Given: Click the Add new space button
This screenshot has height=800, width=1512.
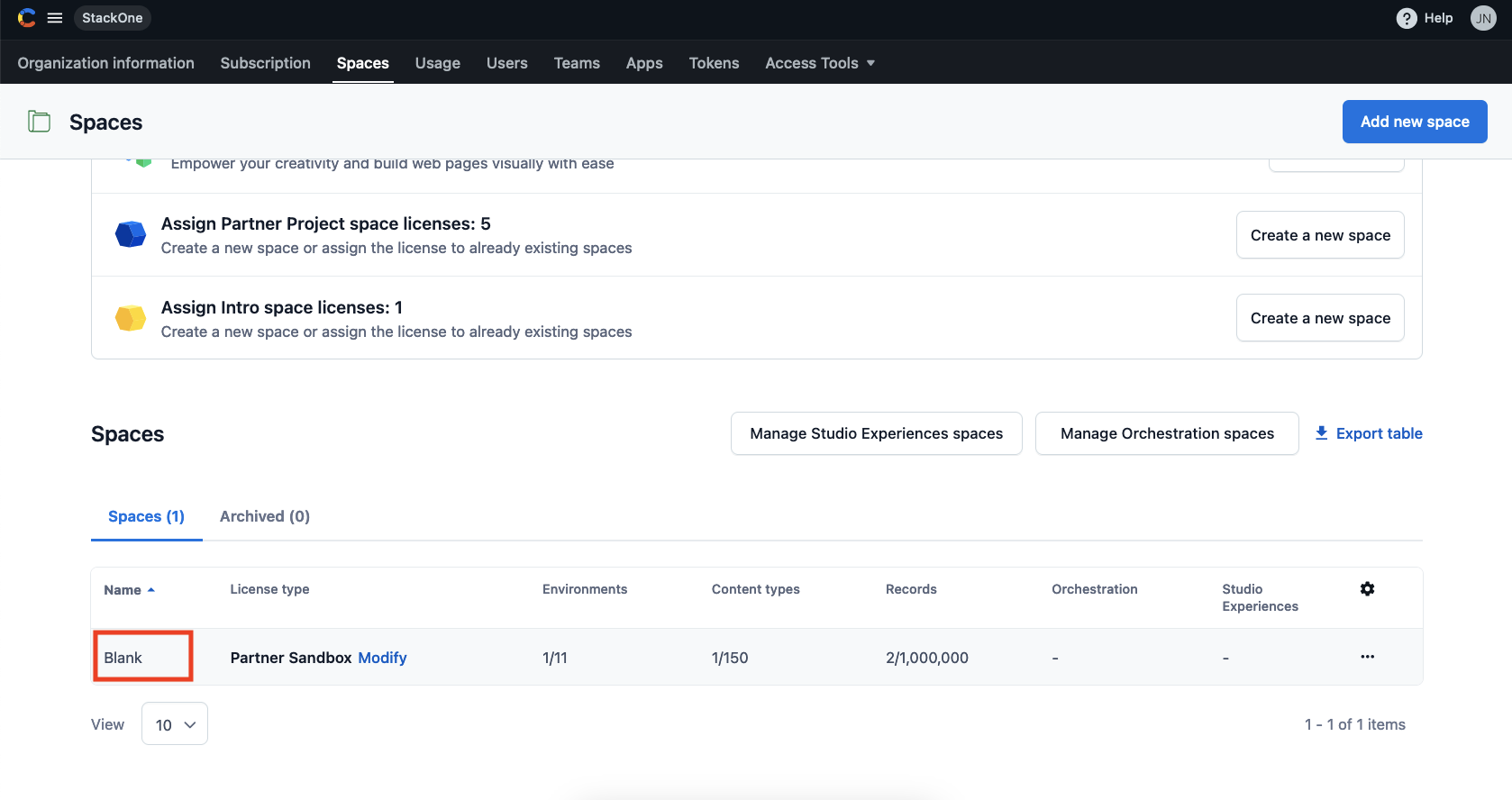Looking at the screenshot, I should [1415, 122].
